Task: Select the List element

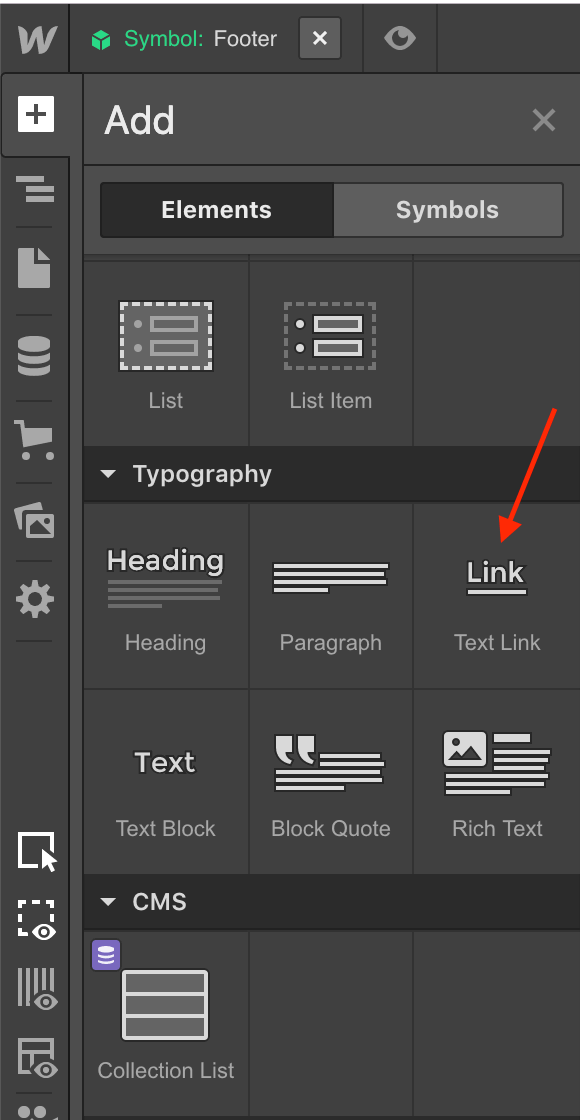Action: coord(166,354)
